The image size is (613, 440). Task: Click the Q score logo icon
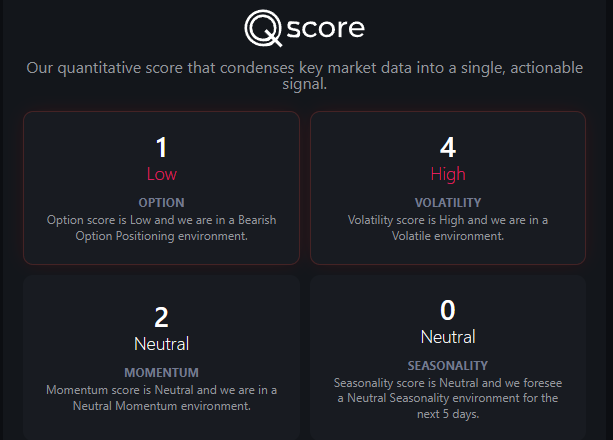pos(265,28)
